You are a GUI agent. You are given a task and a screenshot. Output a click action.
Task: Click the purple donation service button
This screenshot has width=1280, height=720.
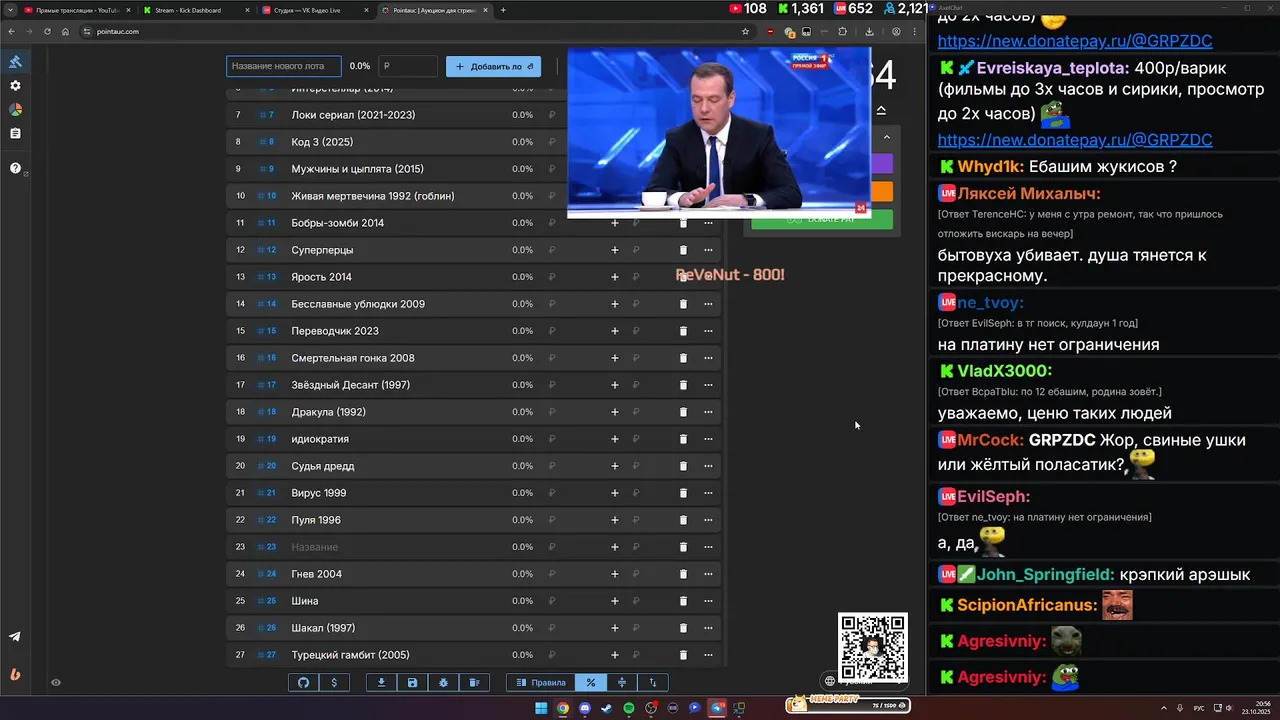[882, 164]
